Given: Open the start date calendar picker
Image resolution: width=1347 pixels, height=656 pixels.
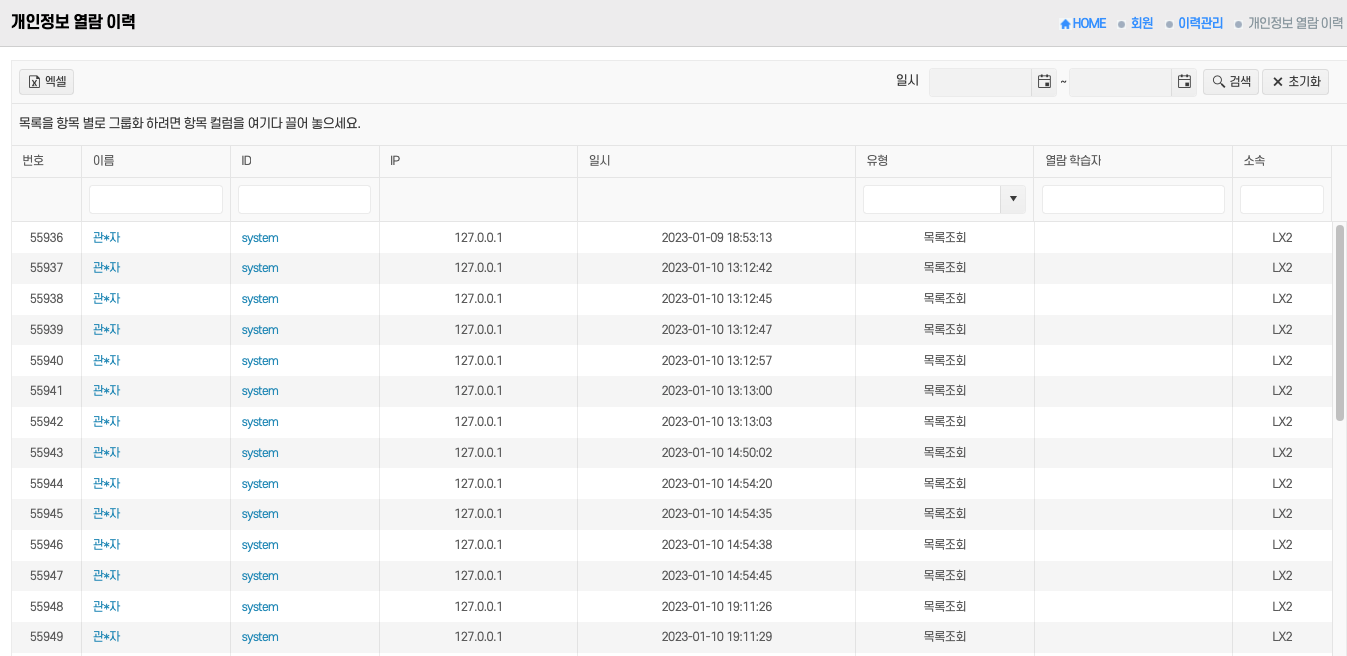Looking at the screenshot, I should pos(1044,82).
